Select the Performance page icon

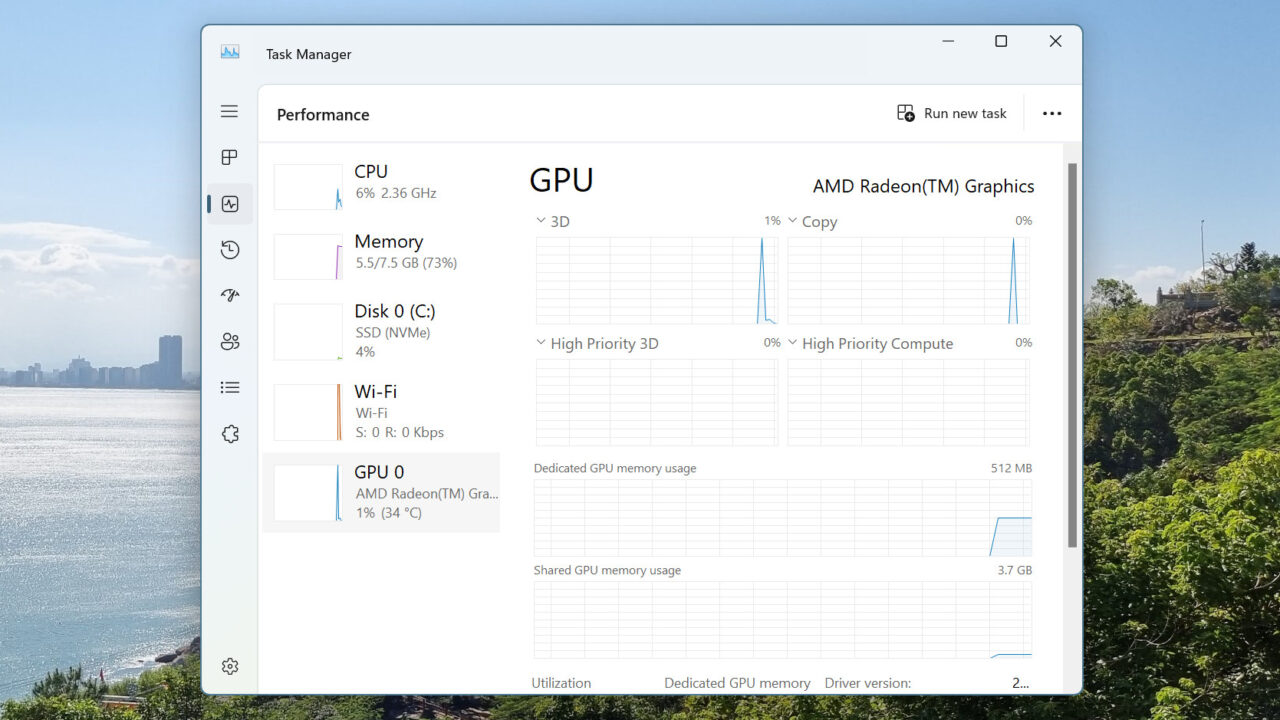click(x=229, y=203)
